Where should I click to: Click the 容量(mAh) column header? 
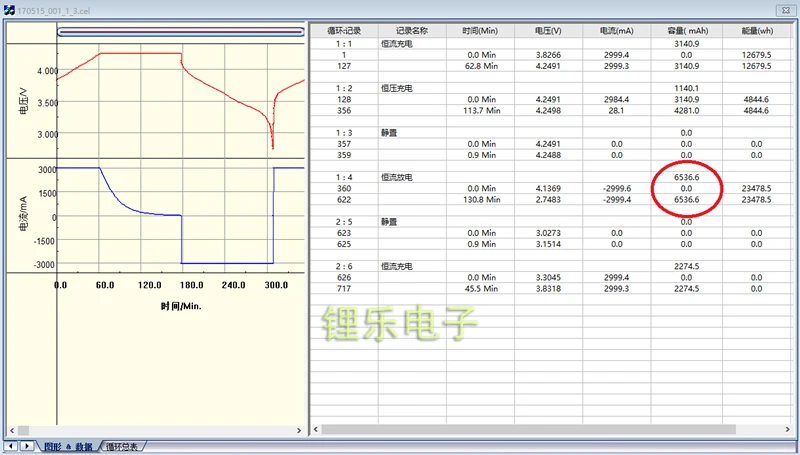click(x=687, y=31)
